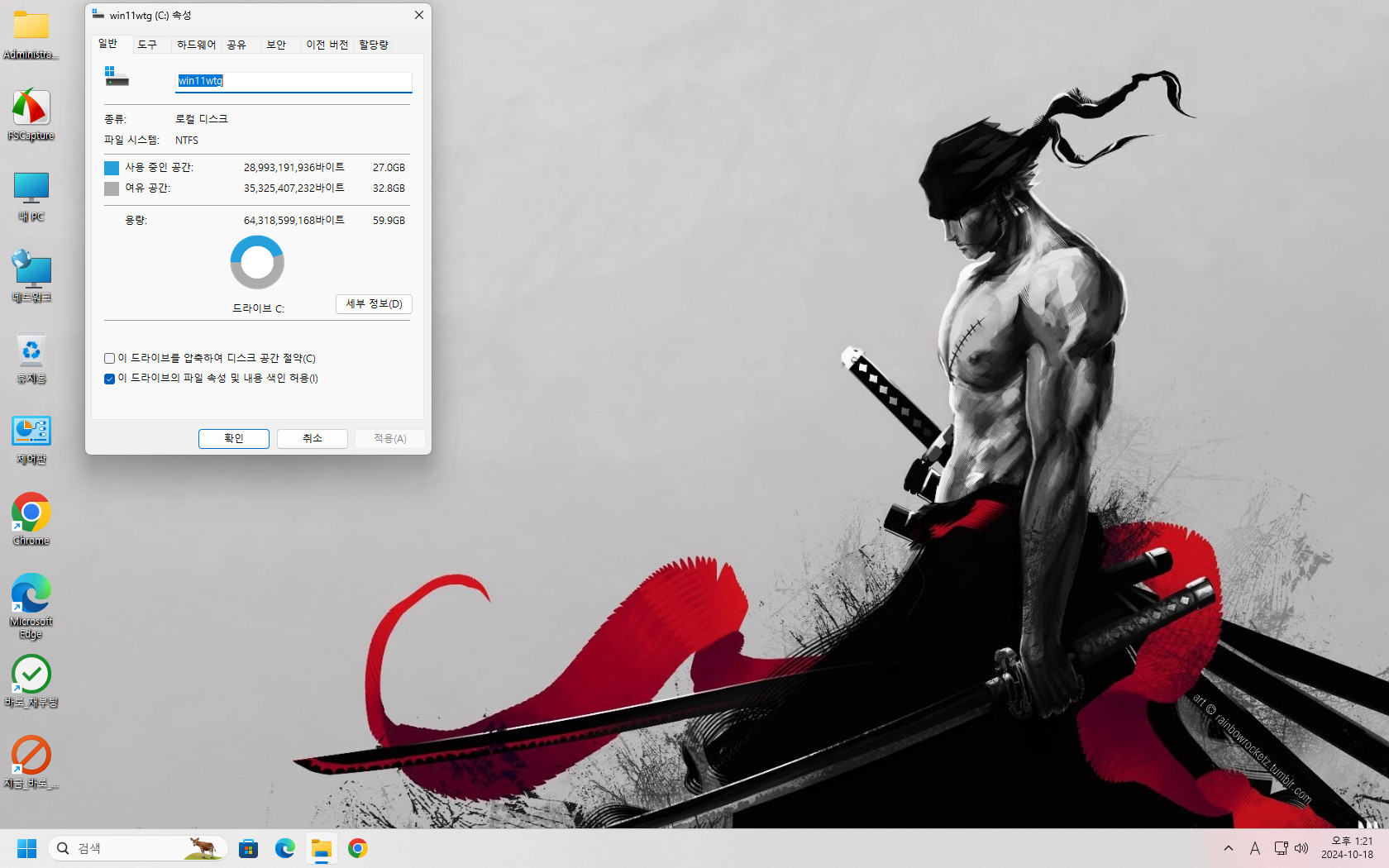Switch to the 공유 tab

[x=236, y=45]
